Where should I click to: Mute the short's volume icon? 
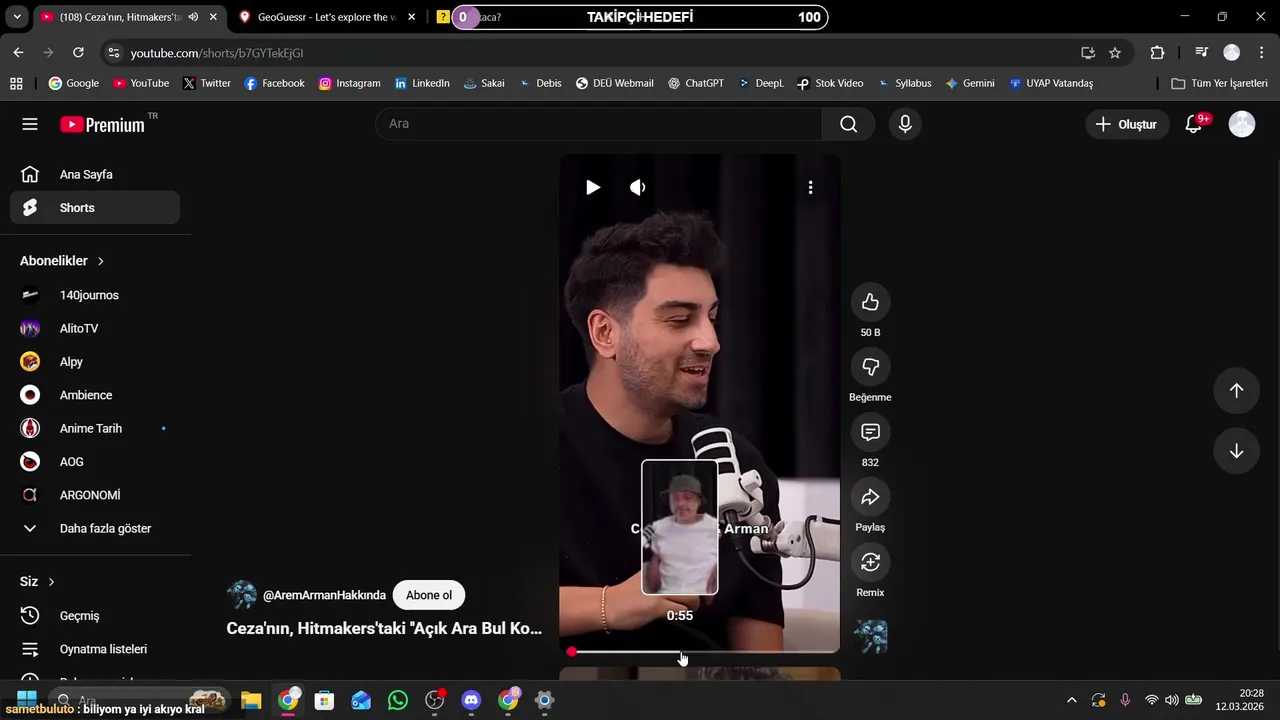638,187
